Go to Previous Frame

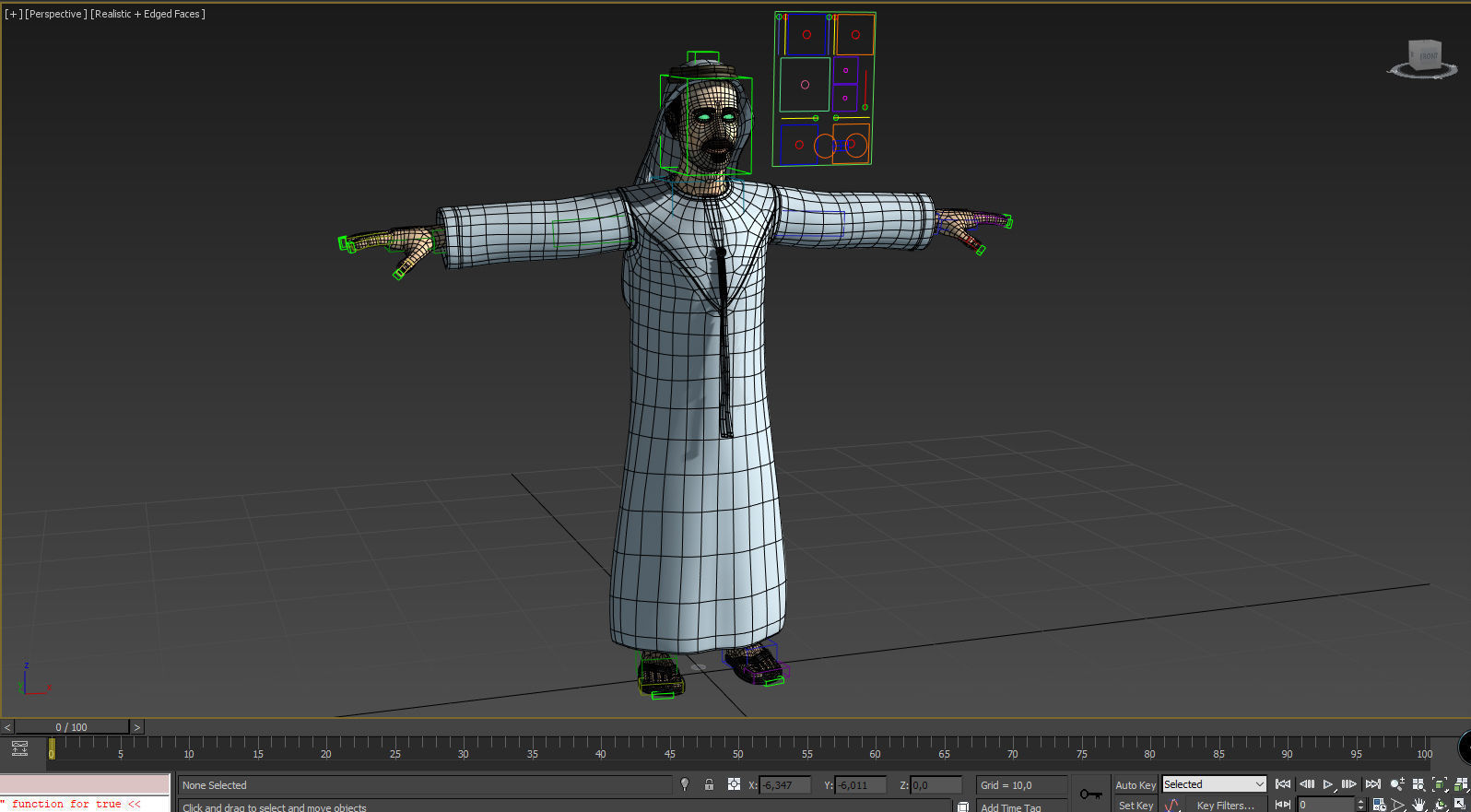point(1306,784)
